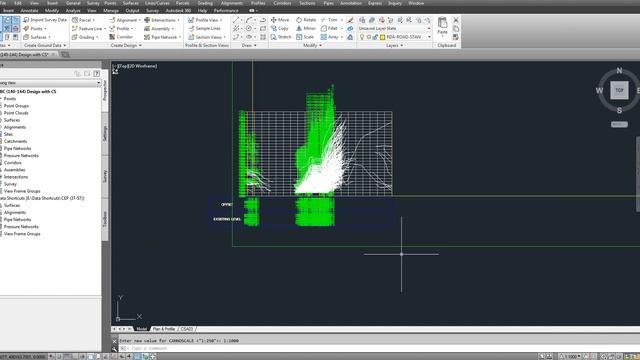Click the W compass direction on ViewCube
This screenshot has width=640, height=360.
coord(599,91)
